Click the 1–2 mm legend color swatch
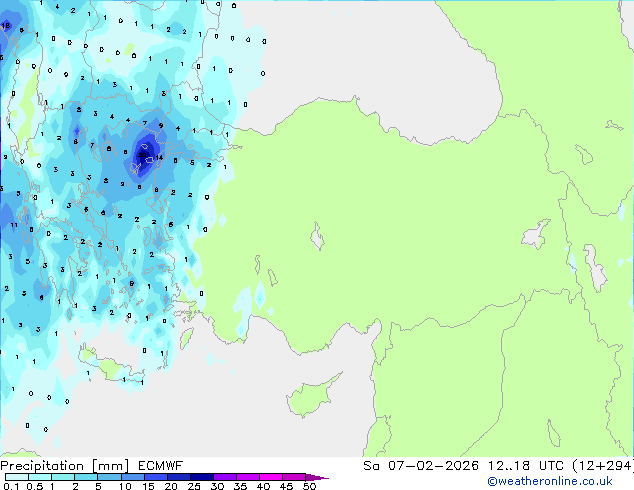Viewport: 634px width, 490px height. tap(63, 477)
